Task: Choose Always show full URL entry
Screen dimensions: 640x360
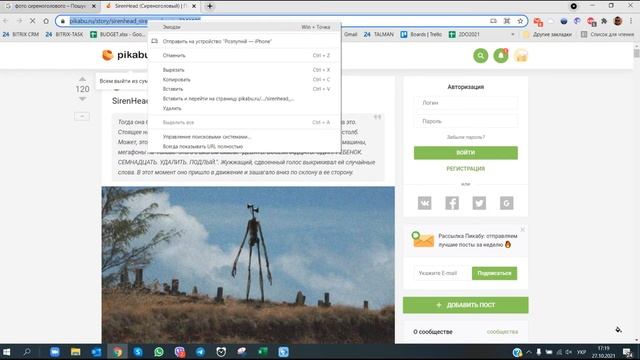Action: pos(244,147)
